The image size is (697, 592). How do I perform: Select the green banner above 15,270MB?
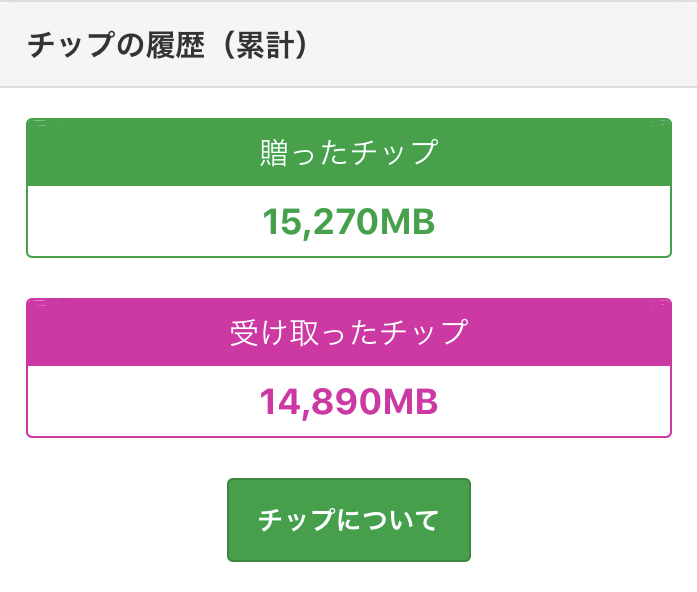click(348, 153)
